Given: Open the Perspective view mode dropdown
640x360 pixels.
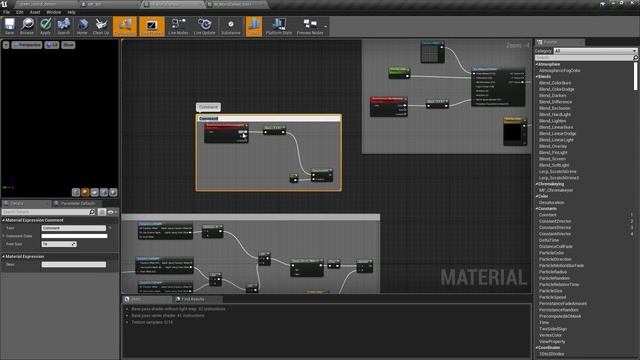Looking at the screenshot, I should click(x=27, y=45).
